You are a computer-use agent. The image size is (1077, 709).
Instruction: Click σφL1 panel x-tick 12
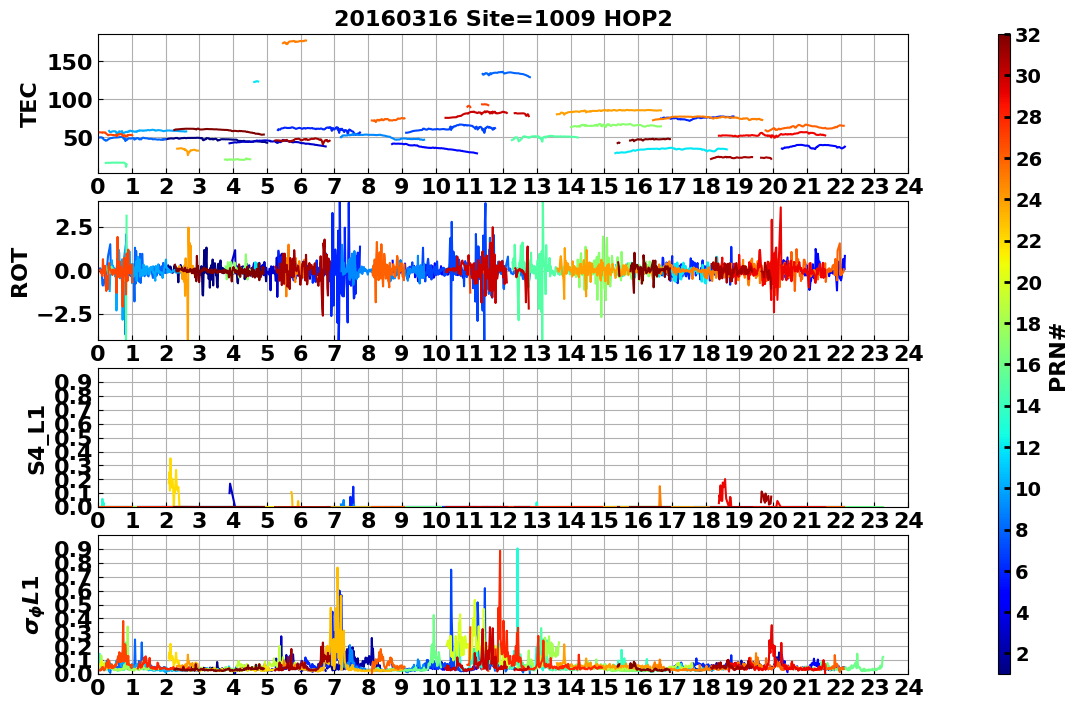click(503, 688)
